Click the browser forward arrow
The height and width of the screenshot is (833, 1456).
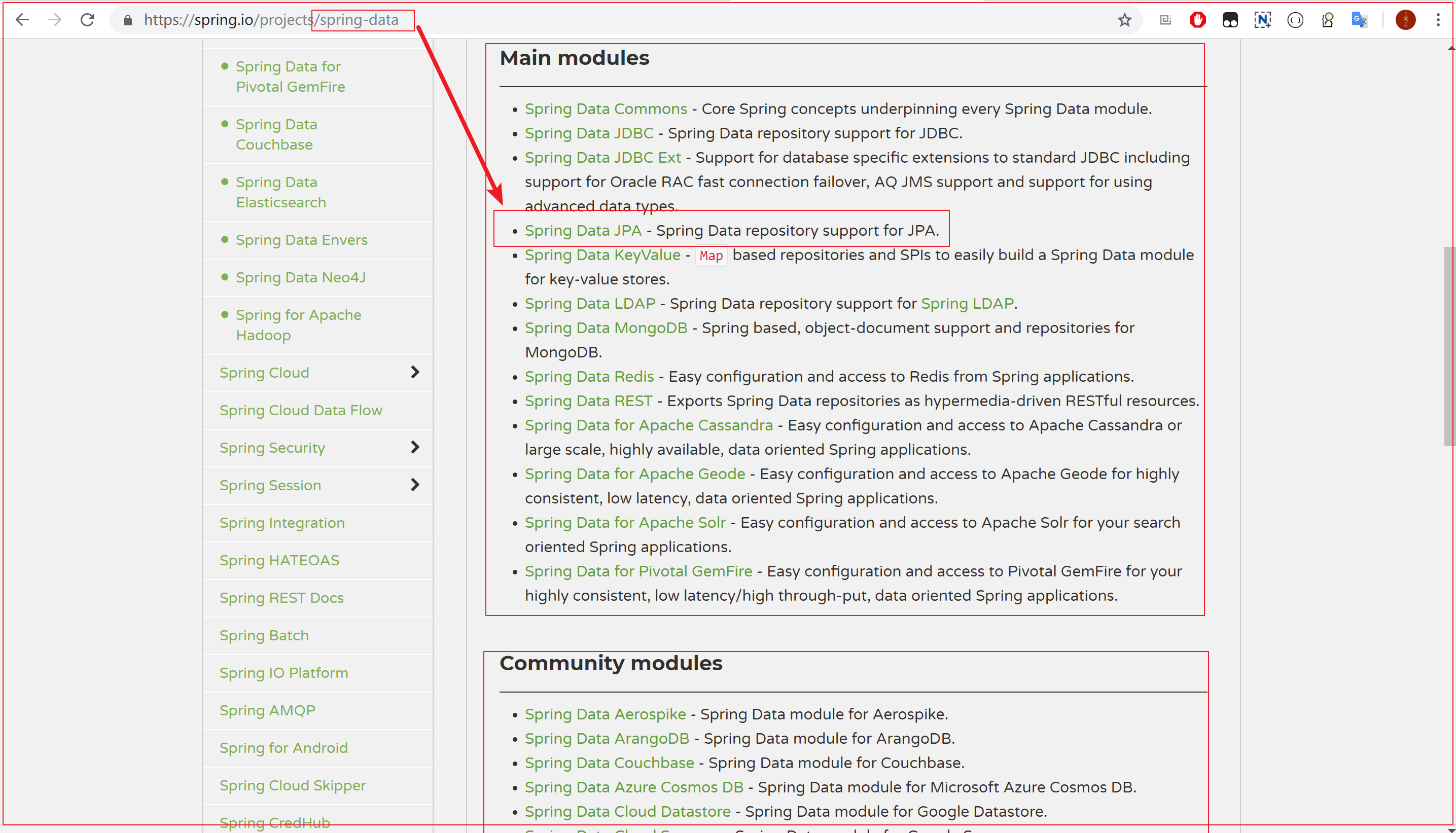[x=55, y=20]
